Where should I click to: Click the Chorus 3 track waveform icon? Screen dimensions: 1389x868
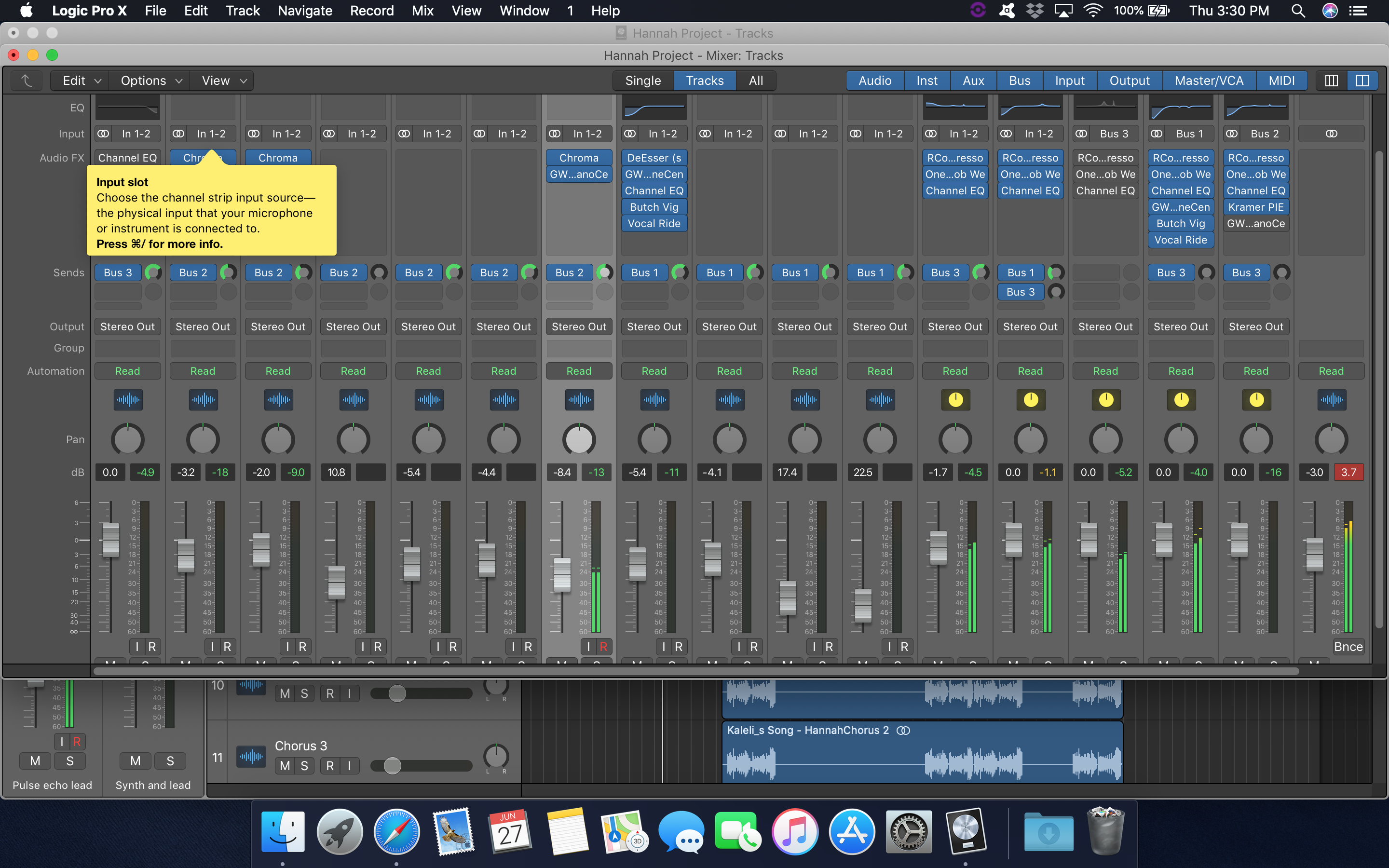(x=251, y=757)
